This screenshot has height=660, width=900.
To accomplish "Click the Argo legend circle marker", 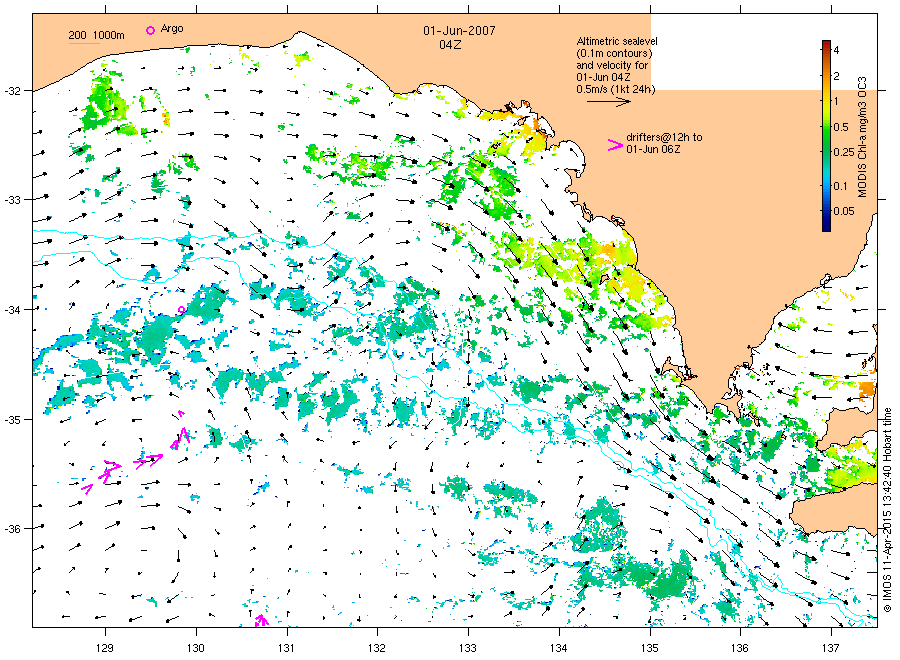I will point(150,30).
